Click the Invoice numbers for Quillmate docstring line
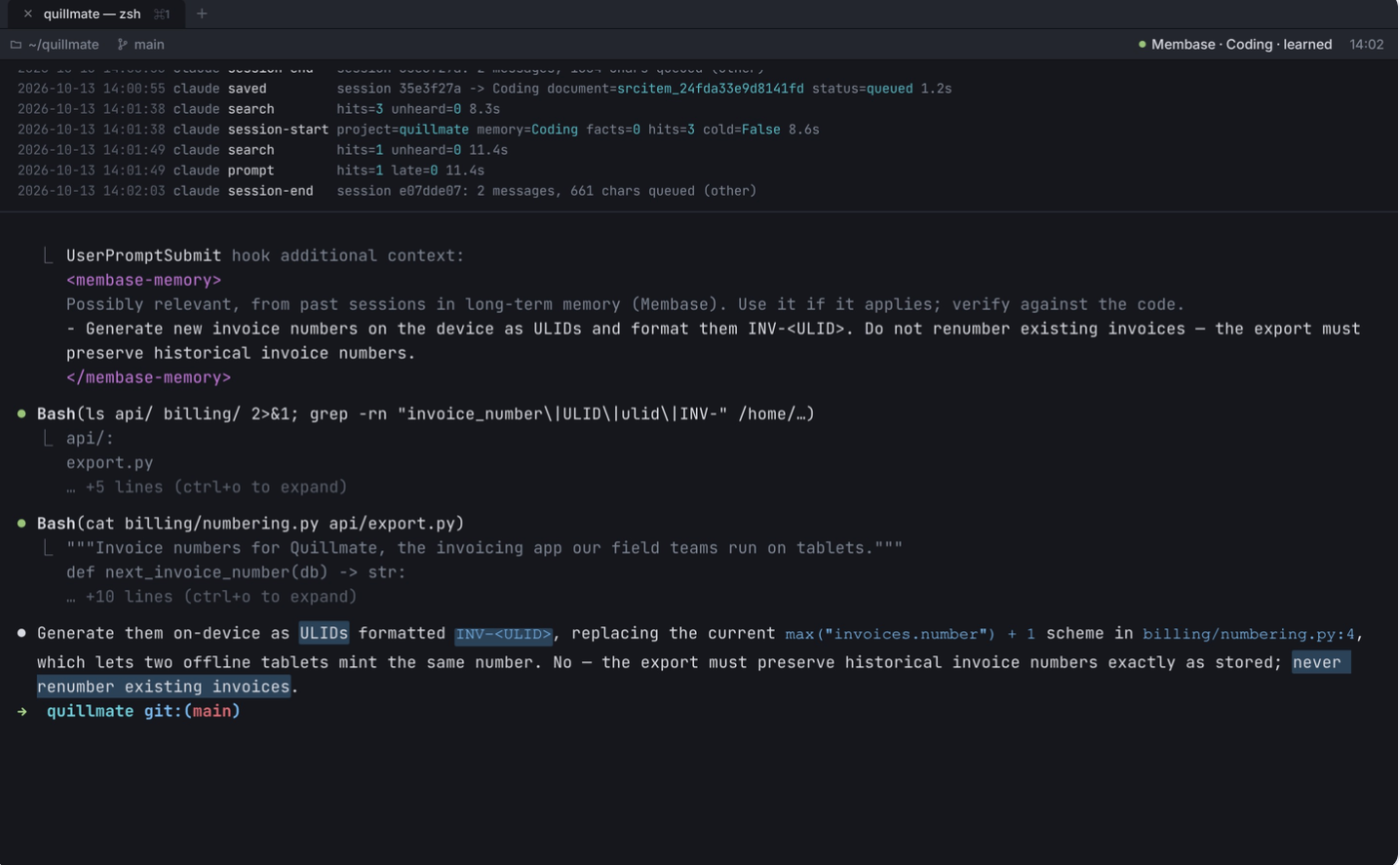 [484, 548]
